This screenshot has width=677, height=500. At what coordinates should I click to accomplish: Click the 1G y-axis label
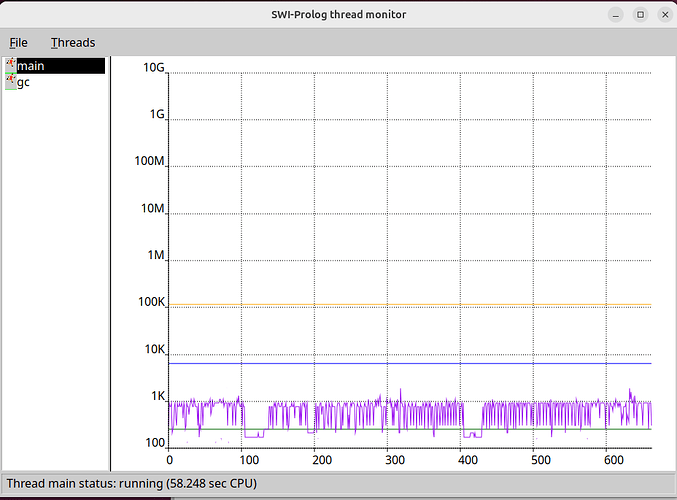(157, 114)
